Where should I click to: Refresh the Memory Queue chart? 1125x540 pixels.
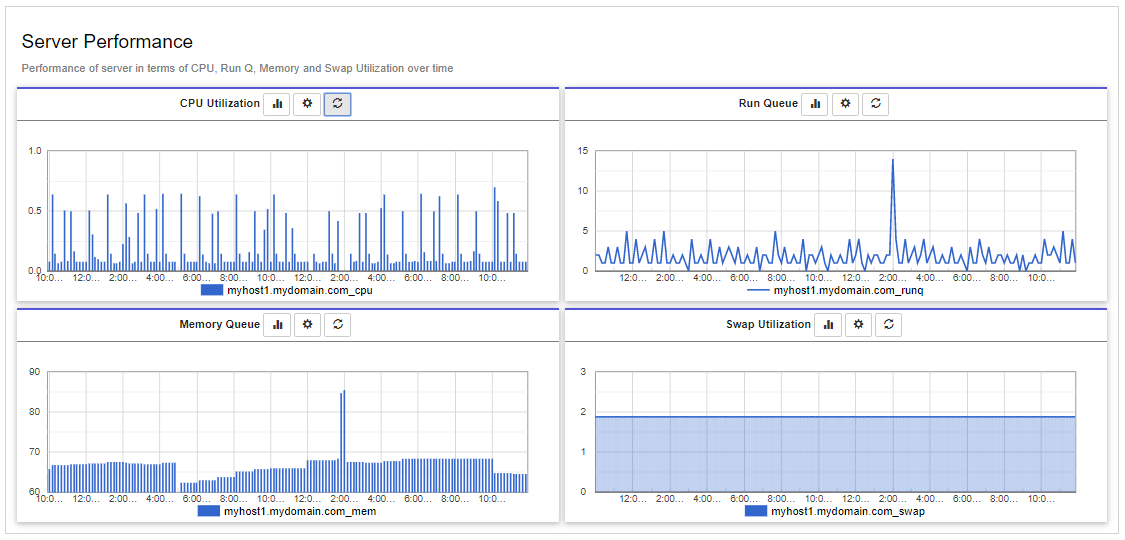point(338,325)
